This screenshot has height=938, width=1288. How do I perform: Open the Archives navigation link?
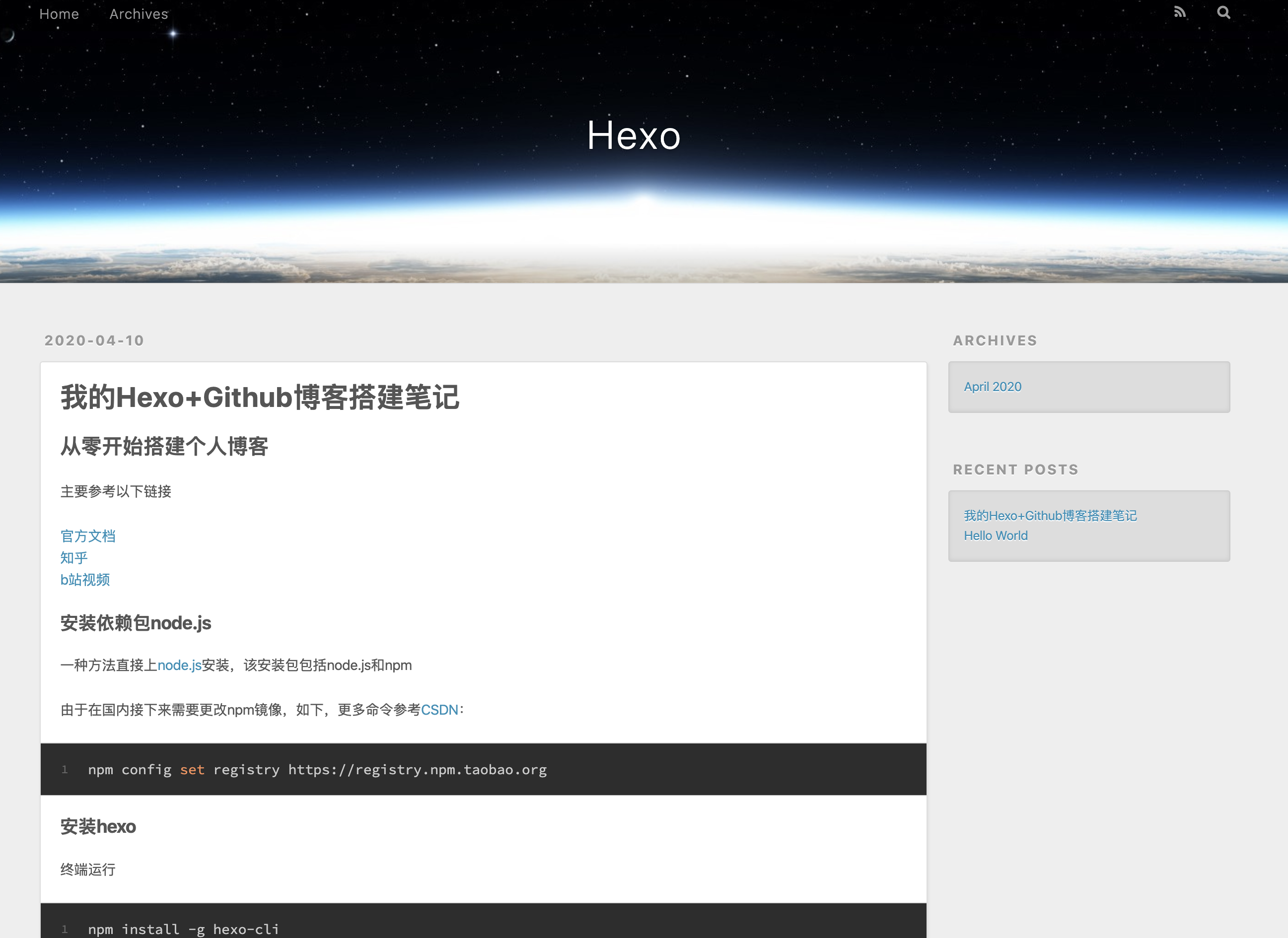pos(139,13)
